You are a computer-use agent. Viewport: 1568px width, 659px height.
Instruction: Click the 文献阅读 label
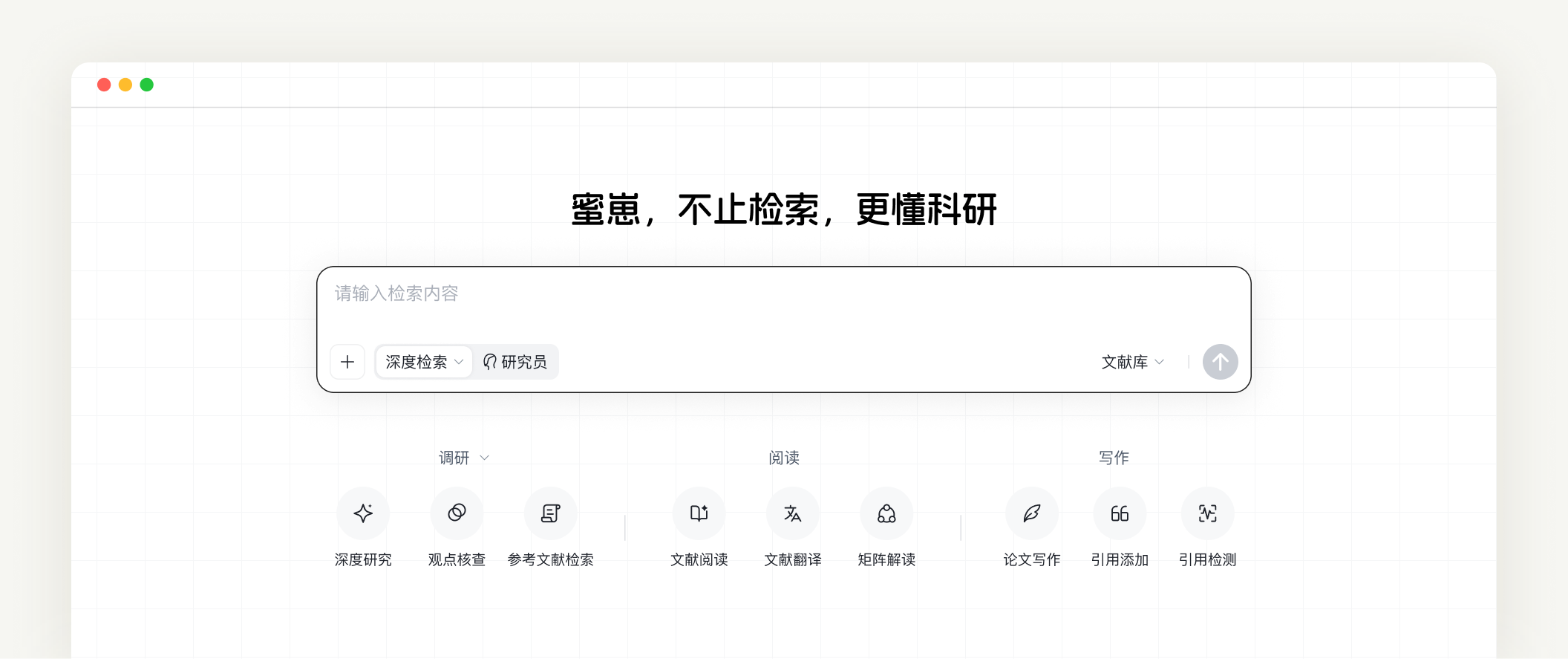699,559
